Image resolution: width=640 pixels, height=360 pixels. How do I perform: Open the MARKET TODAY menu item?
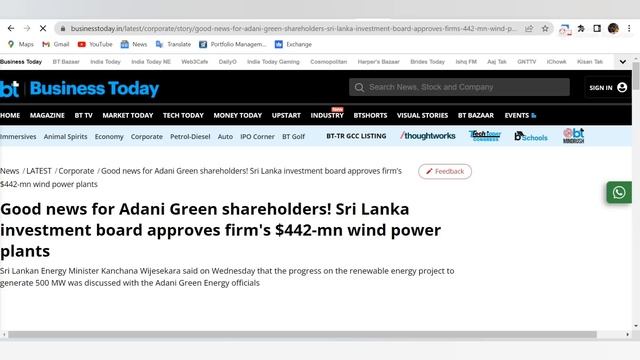(x=128, y=116)
